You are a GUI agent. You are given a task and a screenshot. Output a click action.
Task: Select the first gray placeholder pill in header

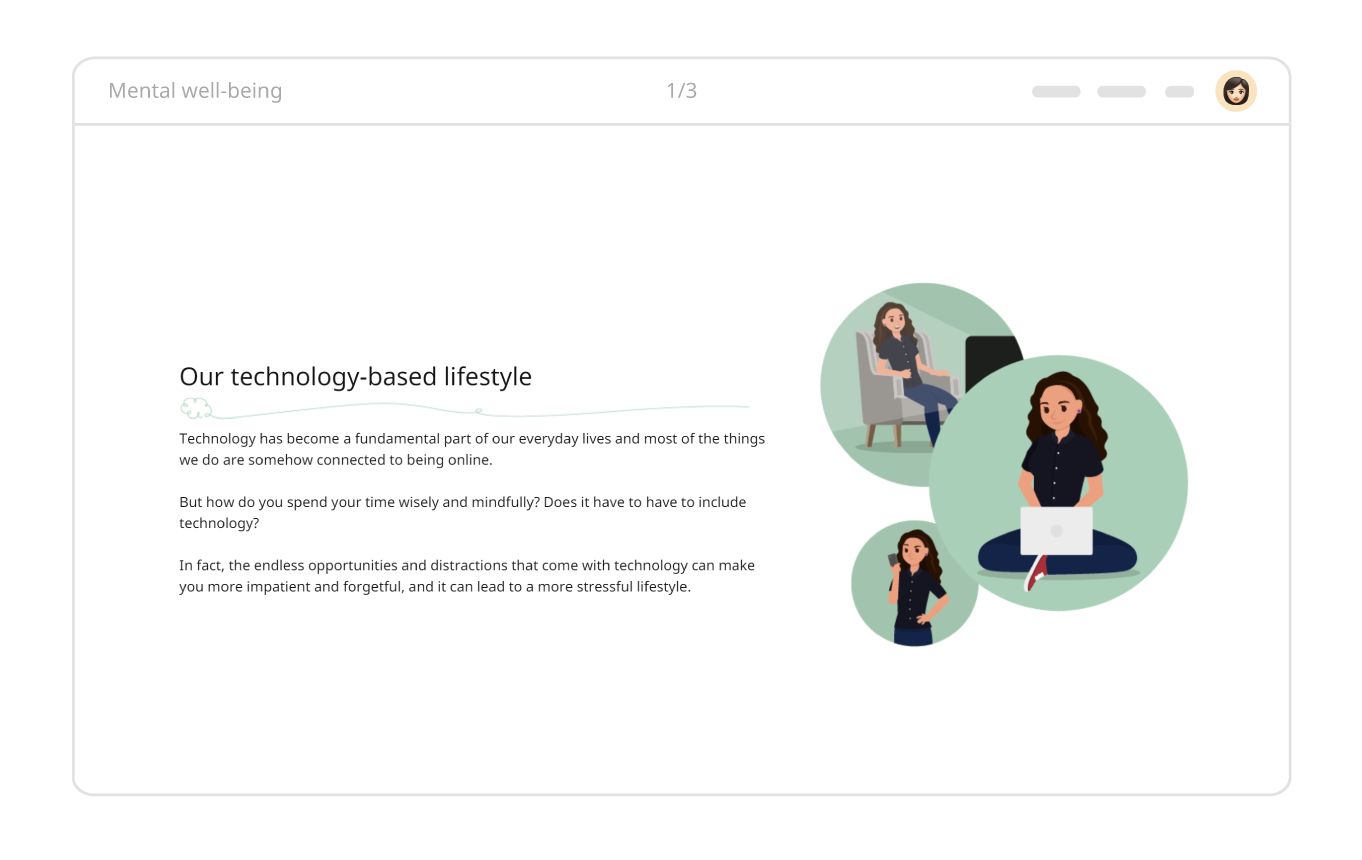[1056, 92]
